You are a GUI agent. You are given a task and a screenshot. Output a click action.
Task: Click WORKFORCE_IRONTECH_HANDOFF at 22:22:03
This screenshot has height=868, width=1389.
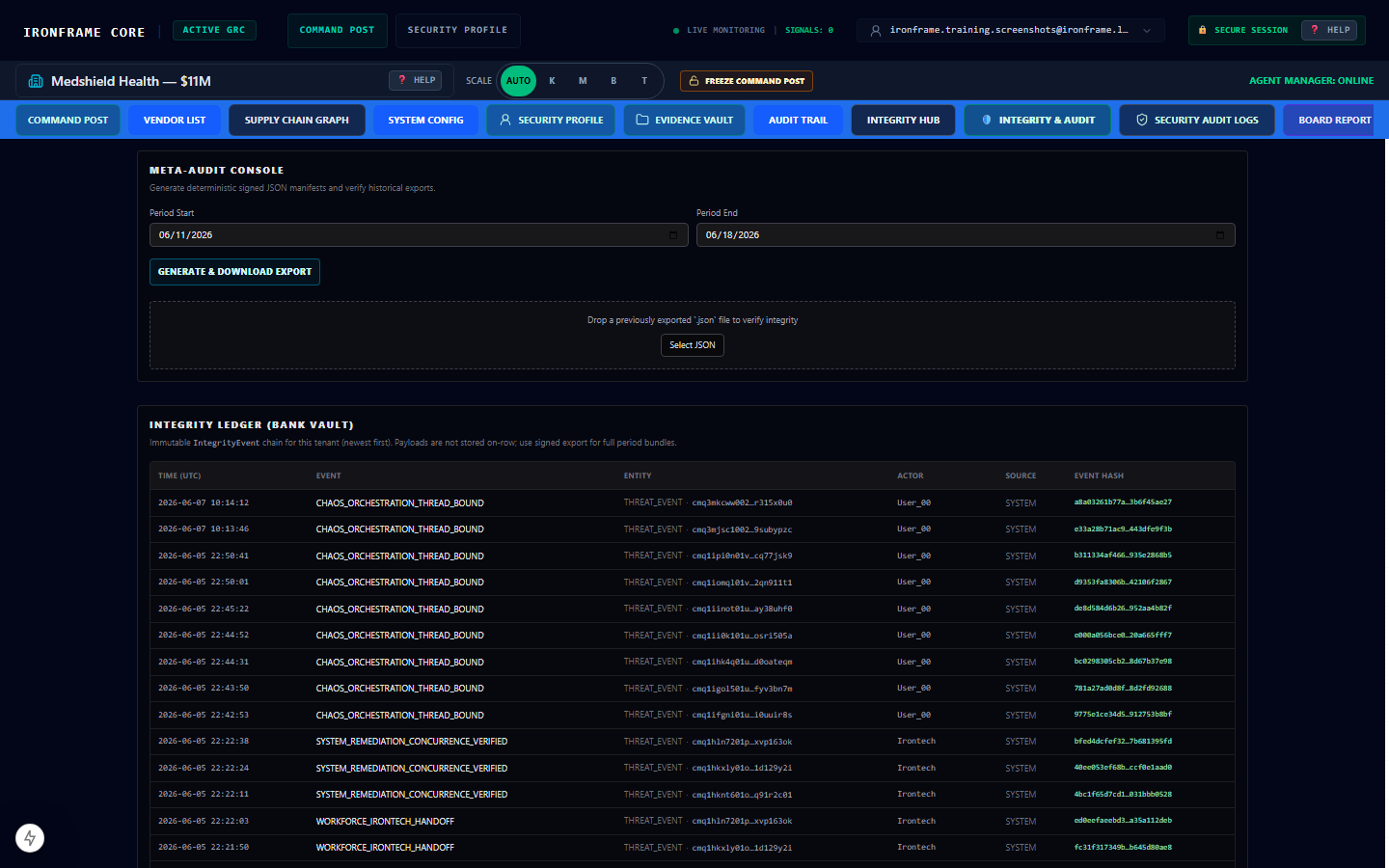(x=385, y=822)
